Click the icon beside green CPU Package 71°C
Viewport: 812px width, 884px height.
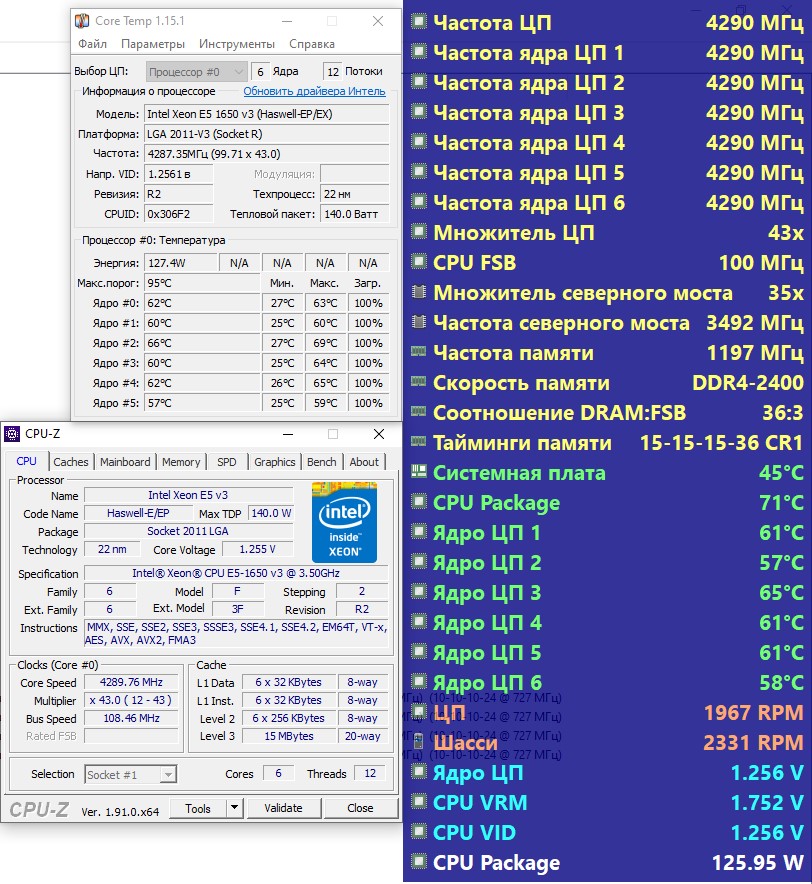418,501
